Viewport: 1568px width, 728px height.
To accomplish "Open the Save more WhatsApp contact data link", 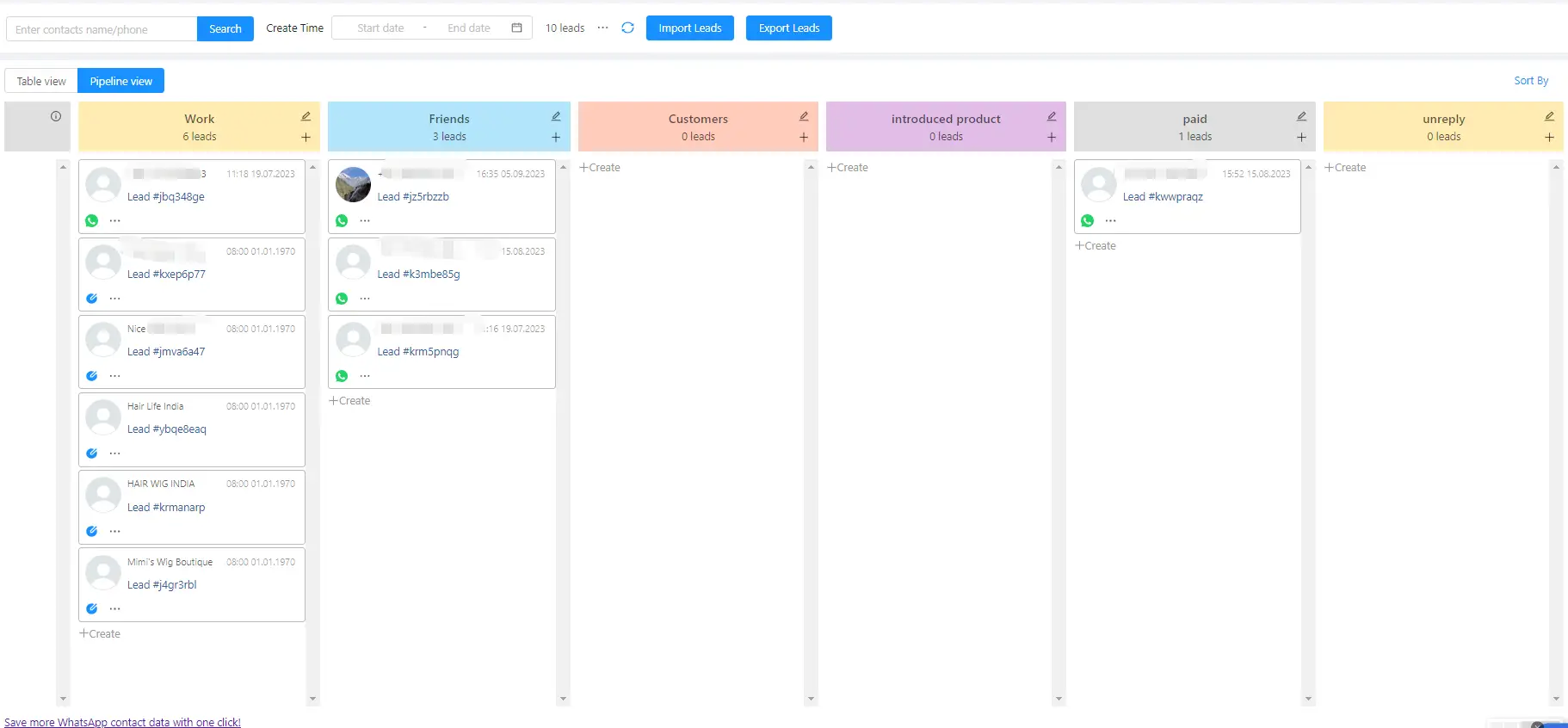I will pyautogui.click(x=122, y=722).
